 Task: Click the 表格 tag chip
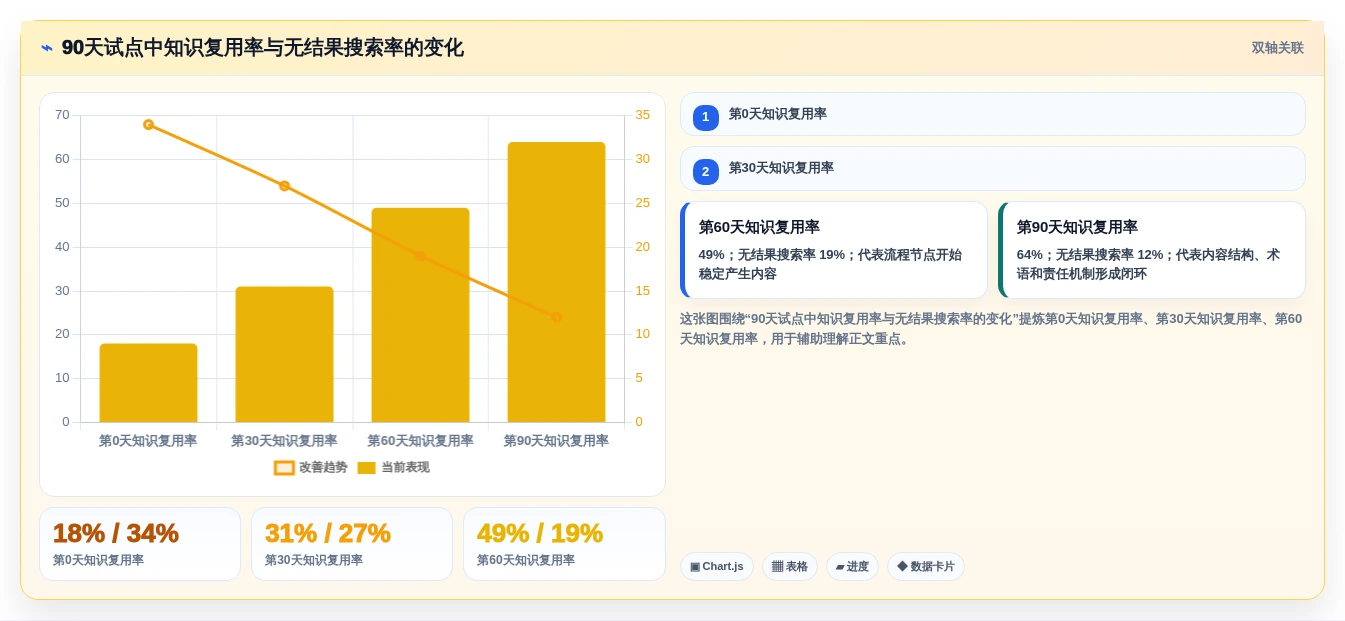[790, 567]
